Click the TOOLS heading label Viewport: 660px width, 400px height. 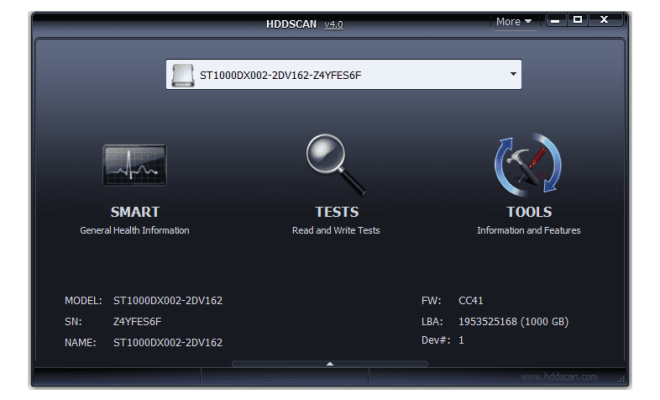[x=529, y=212]
